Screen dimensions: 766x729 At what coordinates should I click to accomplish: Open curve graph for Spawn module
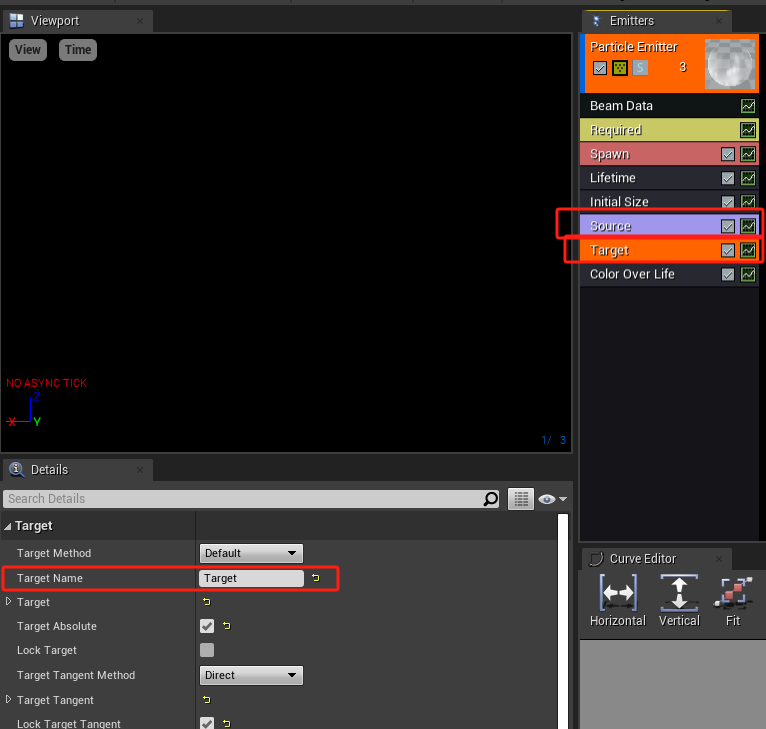click(x=747, y=154)
